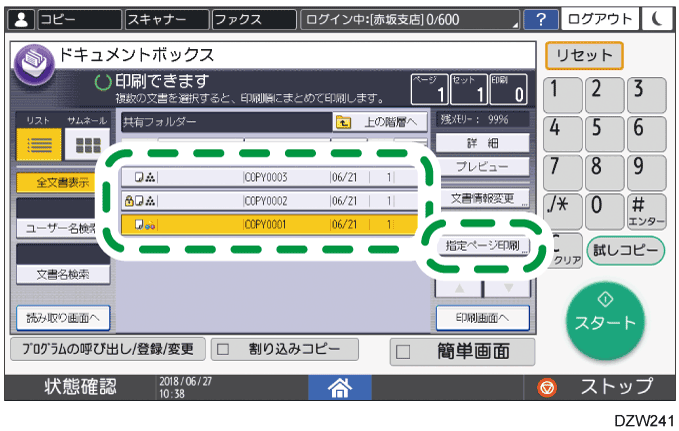
Task: Tap keypad number 5
Action: pyautogui.click(x=605, y=134)
